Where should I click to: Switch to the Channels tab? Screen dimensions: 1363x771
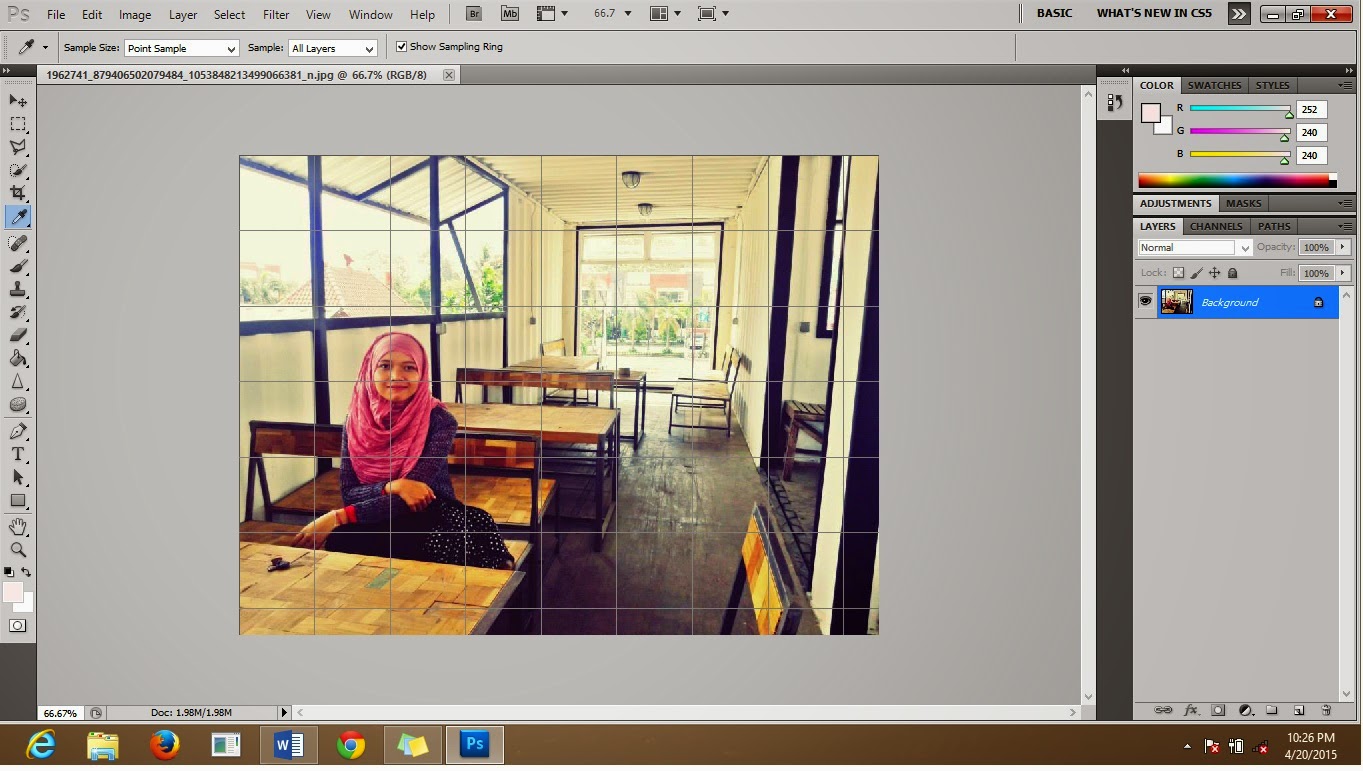coord(1215,226)
